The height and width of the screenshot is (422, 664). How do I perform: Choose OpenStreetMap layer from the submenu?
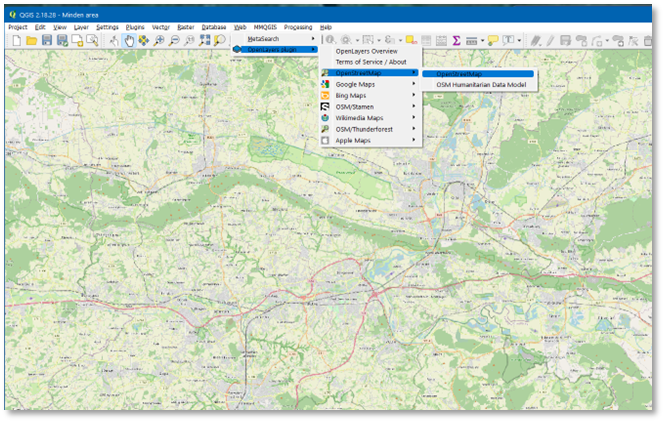coord(459,73)
